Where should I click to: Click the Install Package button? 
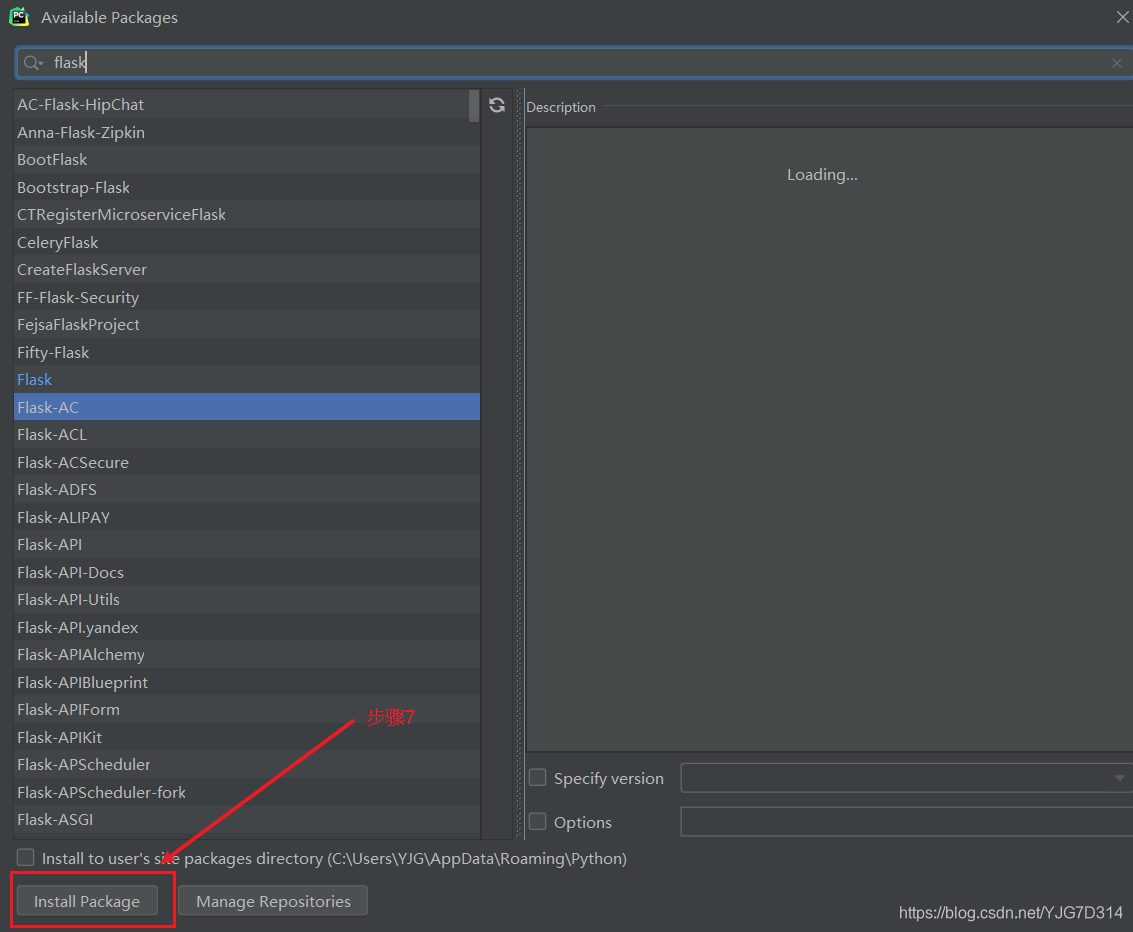click(87, 901)
